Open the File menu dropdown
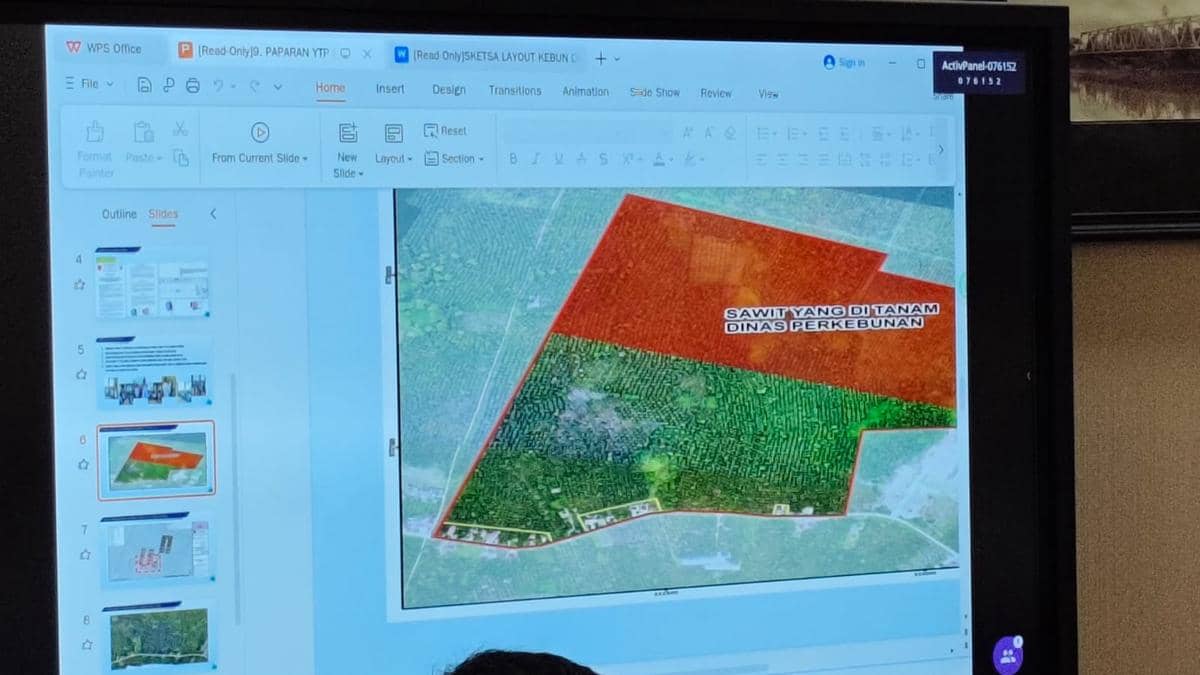Image resolution: width=1200 pixels, height=675 pixels. 90,84
